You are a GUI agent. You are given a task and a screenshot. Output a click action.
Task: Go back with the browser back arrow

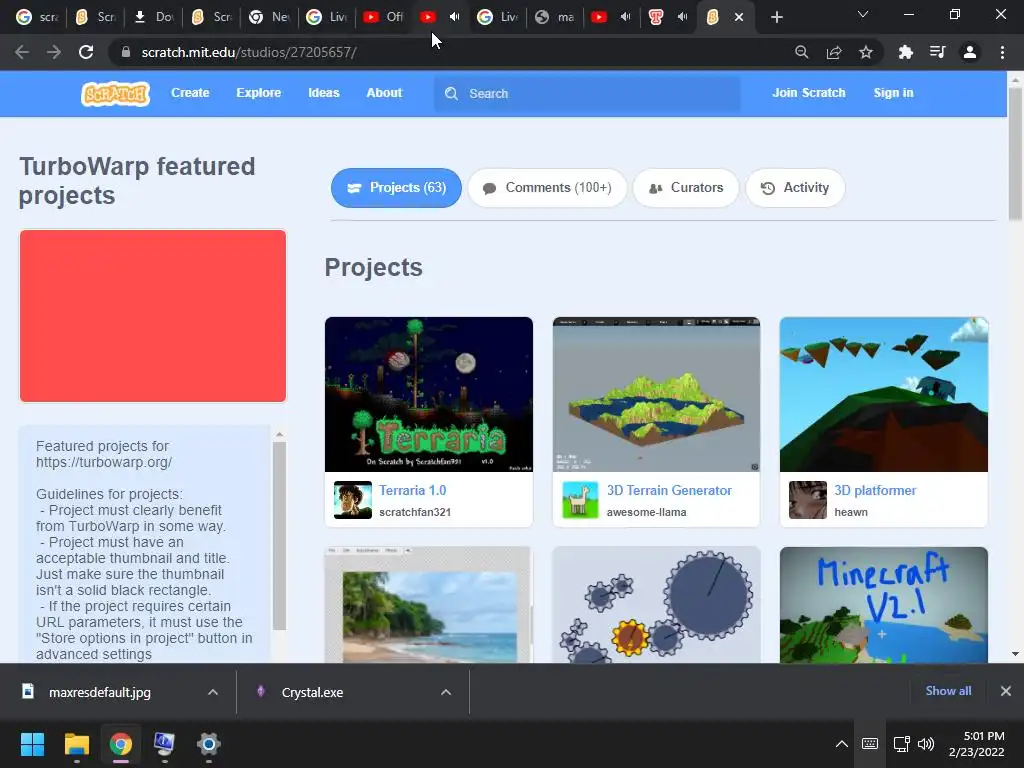pos(22,52)
